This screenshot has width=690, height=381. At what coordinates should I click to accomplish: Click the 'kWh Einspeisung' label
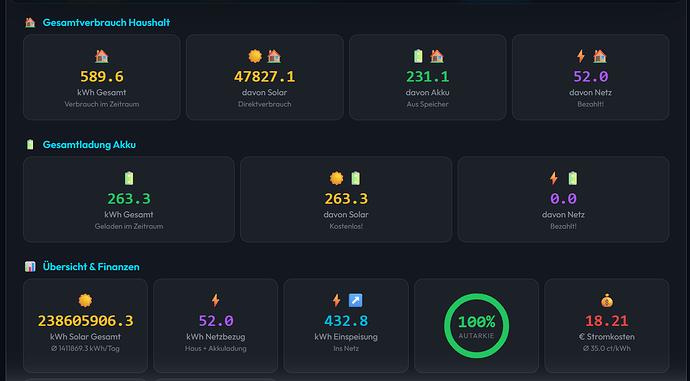pyautogui.click(x=346, y=337)
